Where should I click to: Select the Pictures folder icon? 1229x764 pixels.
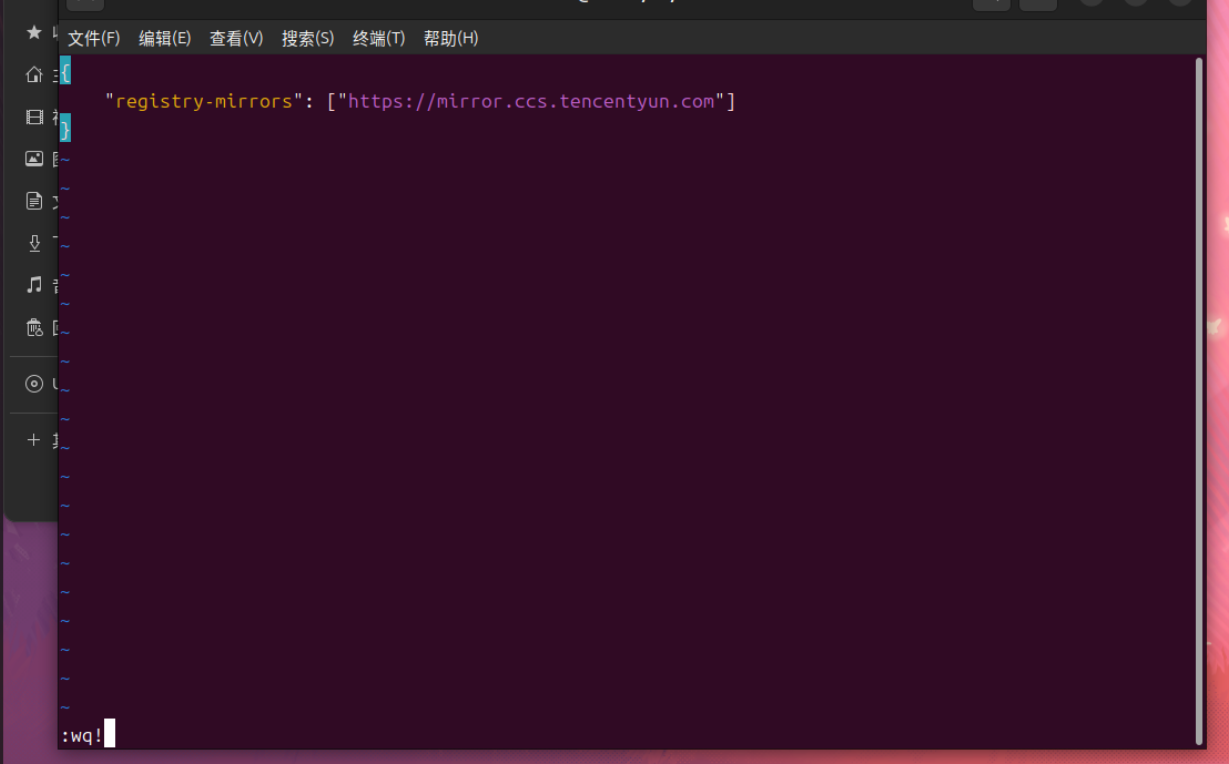34,159
